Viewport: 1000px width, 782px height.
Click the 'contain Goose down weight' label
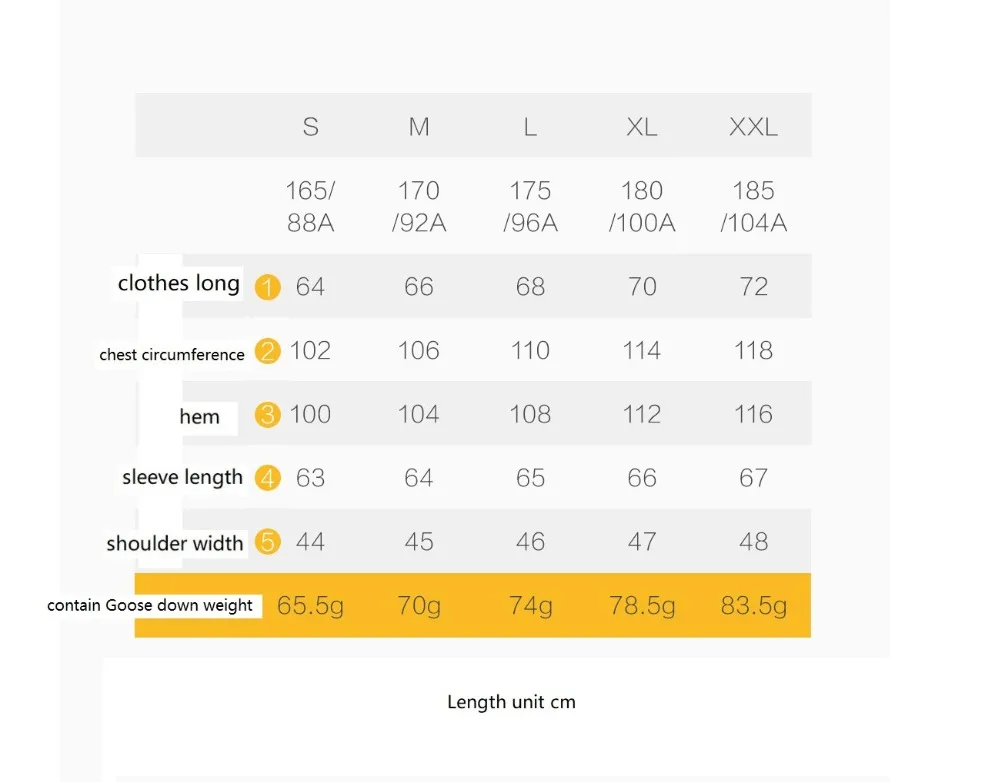[x=150, y=605]
